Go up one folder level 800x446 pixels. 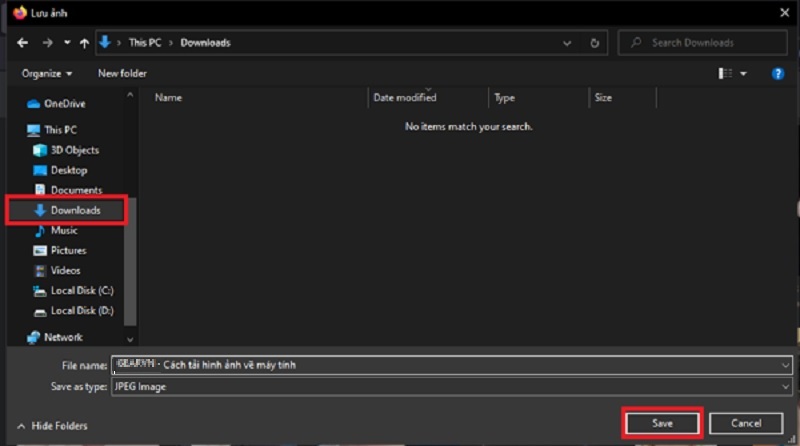[x=84, y=43]
